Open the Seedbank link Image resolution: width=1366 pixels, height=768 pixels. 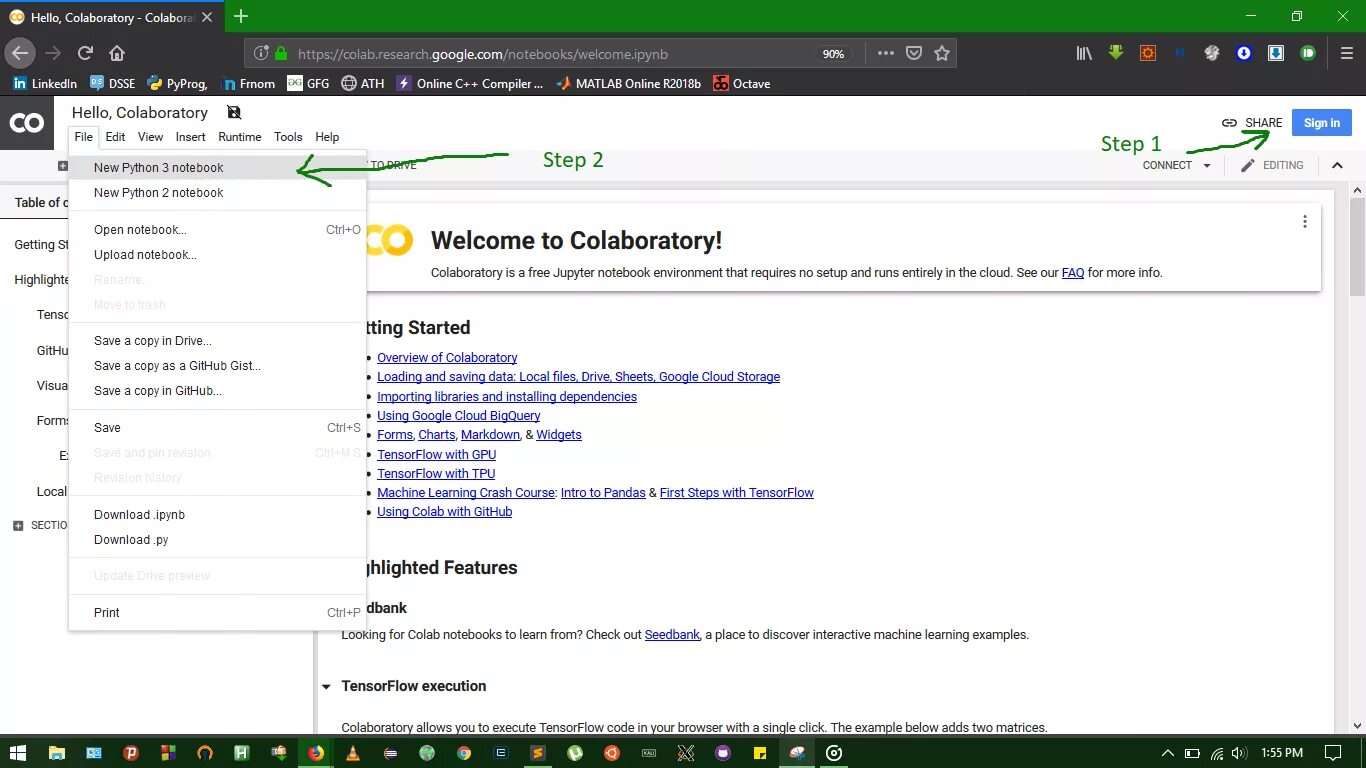pos(672,635)
